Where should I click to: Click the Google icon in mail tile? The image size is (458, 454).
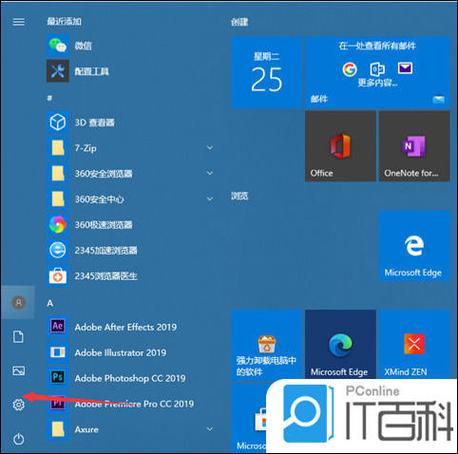pyautogui.click(x=350, y=69)
